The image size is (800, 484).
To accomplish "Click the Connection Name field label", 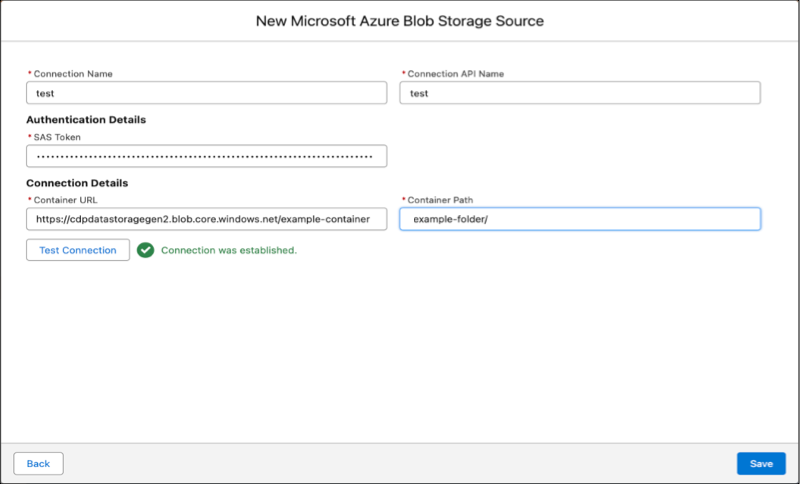I will tap(73, 74).
